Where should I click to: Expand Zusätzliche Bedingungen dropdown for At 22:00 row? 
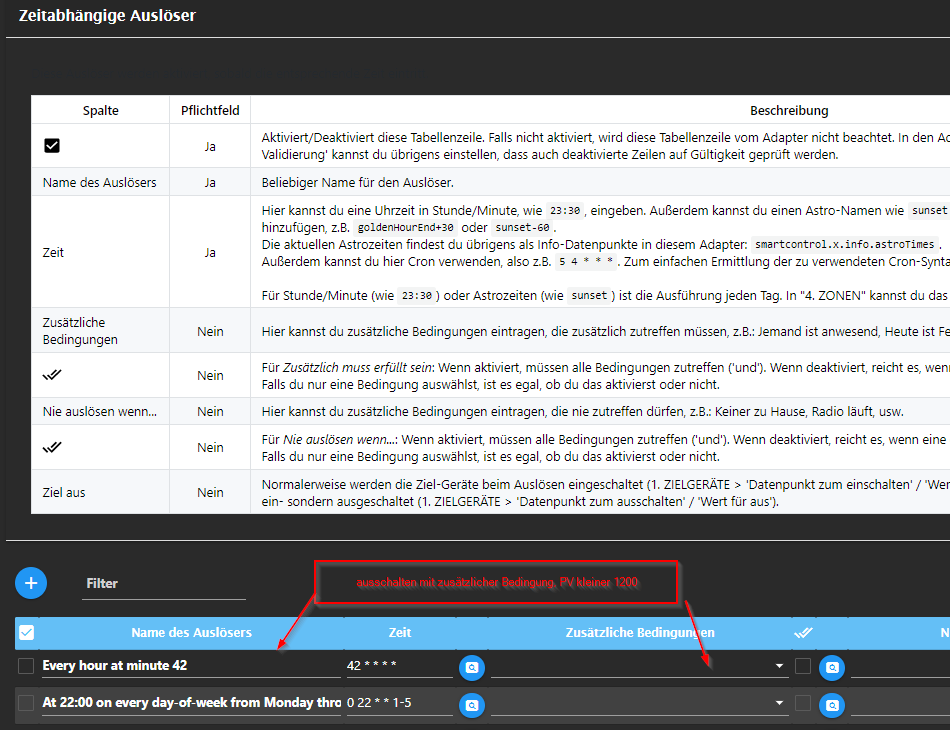click(779, 703)
